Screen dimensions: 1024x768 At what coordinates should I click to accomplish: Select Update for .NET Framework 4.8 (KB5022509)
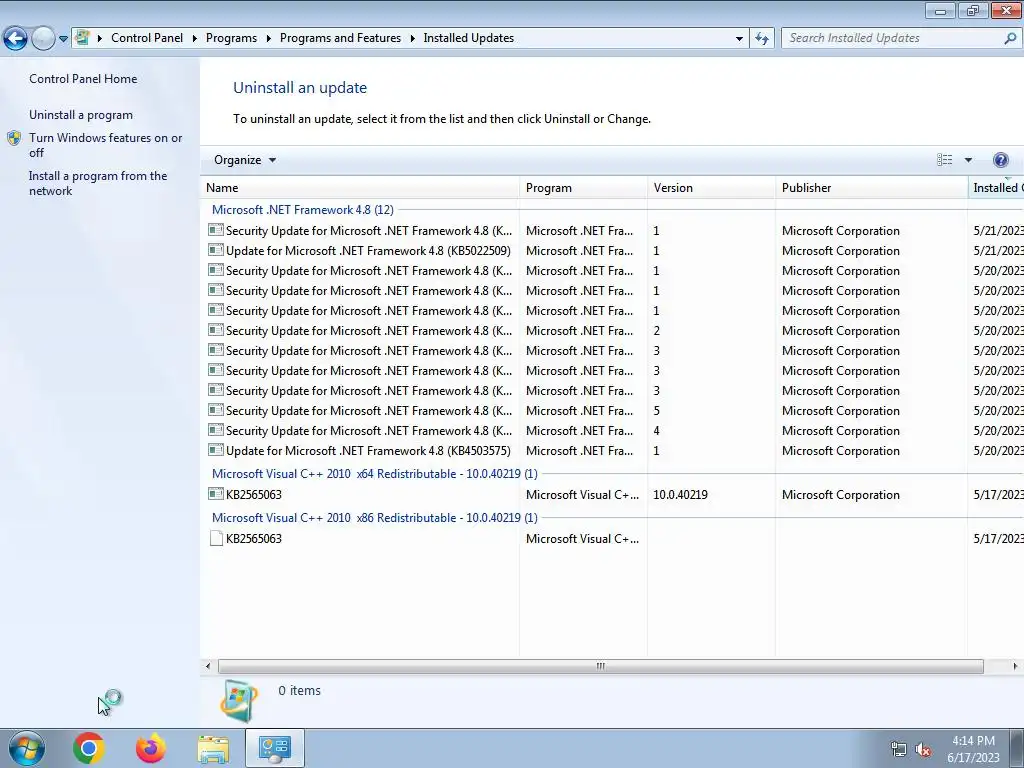coord(368,251)
